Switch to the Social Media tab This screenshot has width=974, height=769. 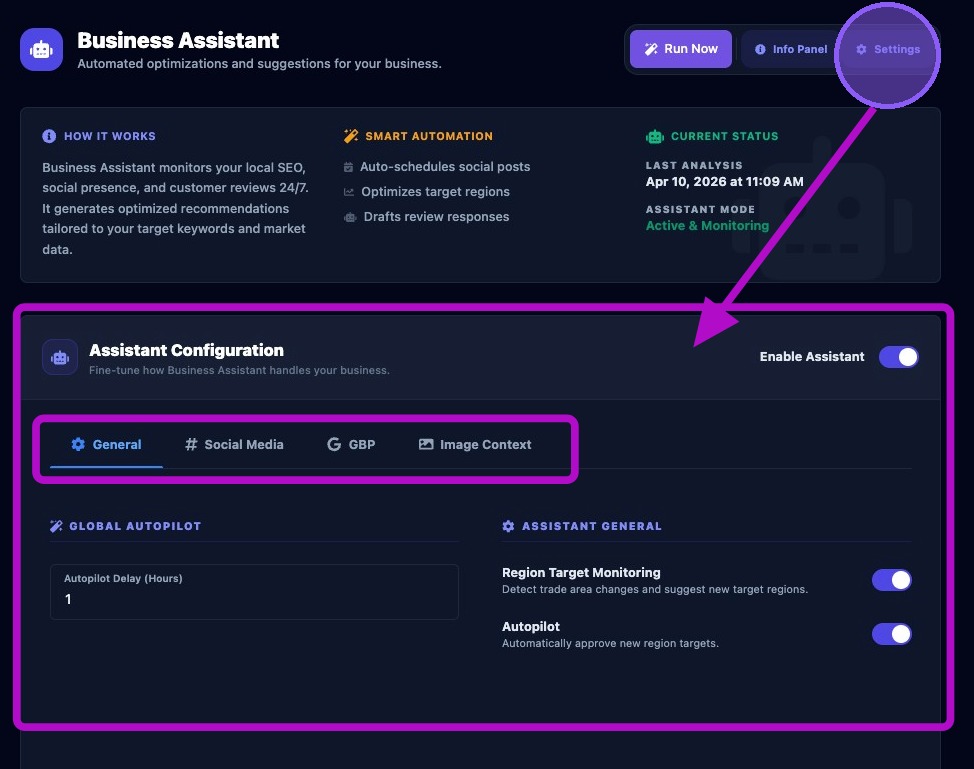[234, 445]
